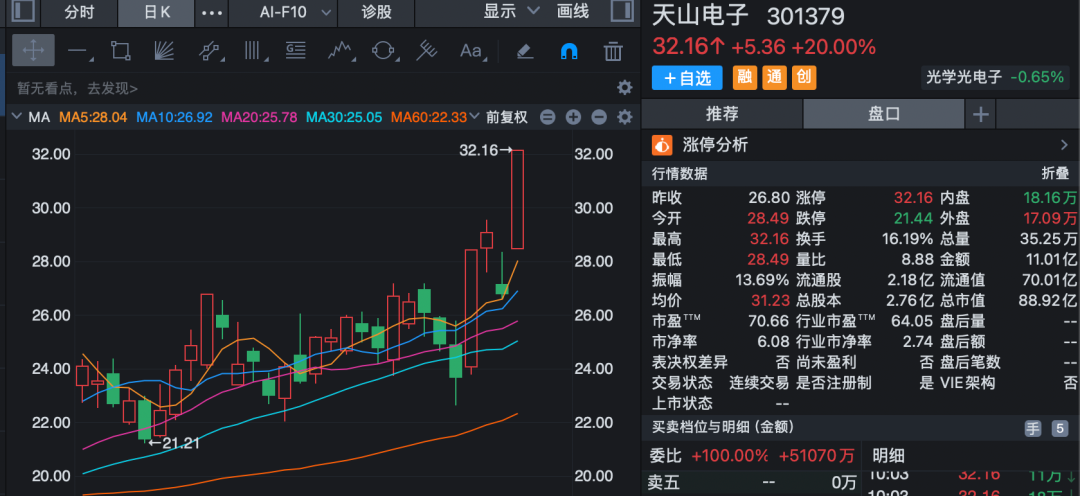
Task: Click the circled equals reset icon
Action: 548,117
